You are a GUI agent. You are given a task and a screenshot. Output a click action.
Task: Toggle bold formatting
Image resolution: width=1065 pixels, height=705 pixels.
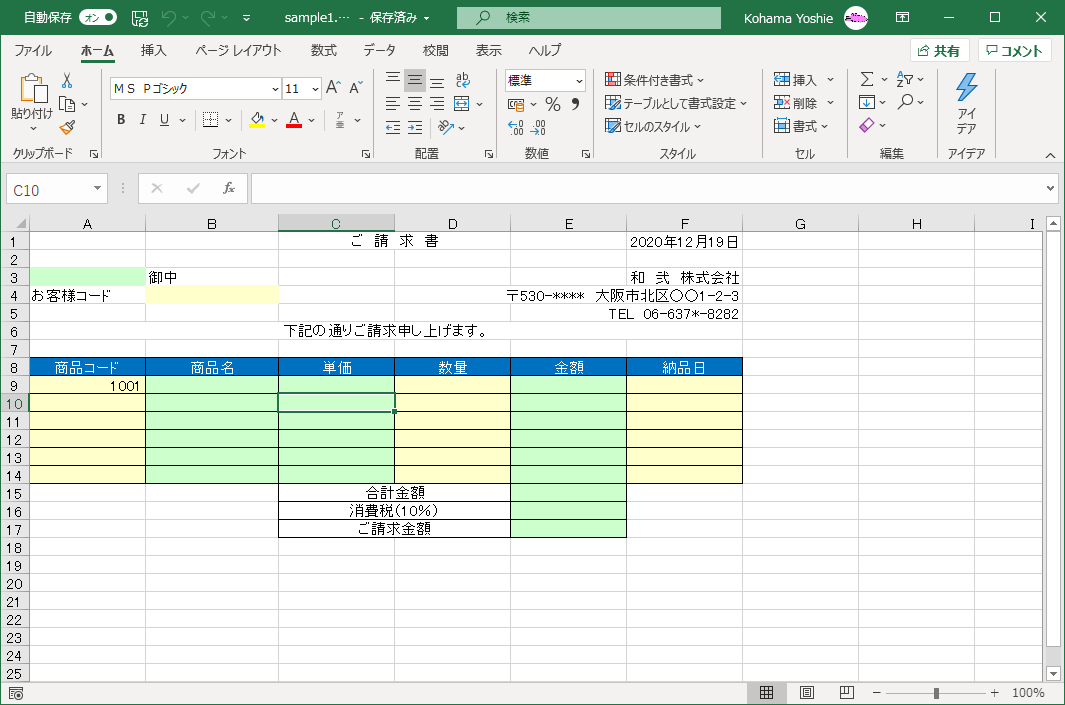(121, 120)
